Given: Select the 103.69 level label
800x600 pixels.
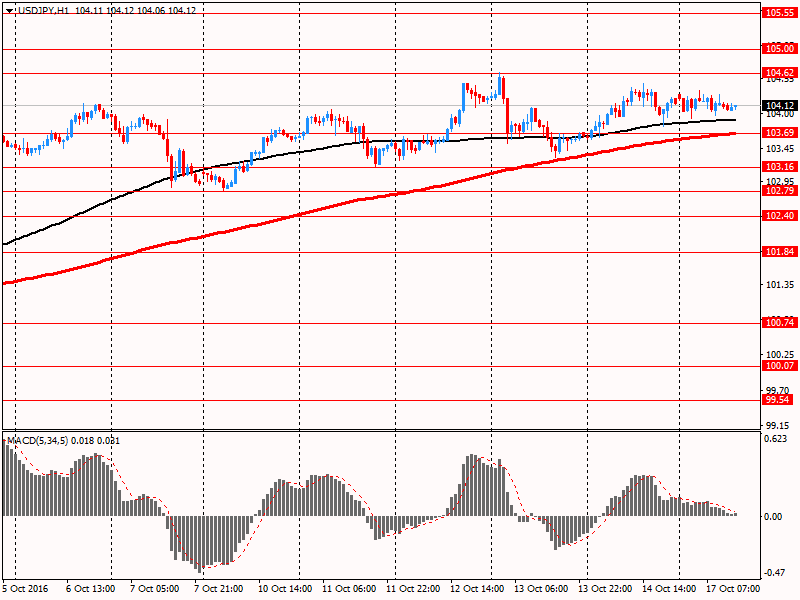Looking at the screenshot, I should pos(780,133).
